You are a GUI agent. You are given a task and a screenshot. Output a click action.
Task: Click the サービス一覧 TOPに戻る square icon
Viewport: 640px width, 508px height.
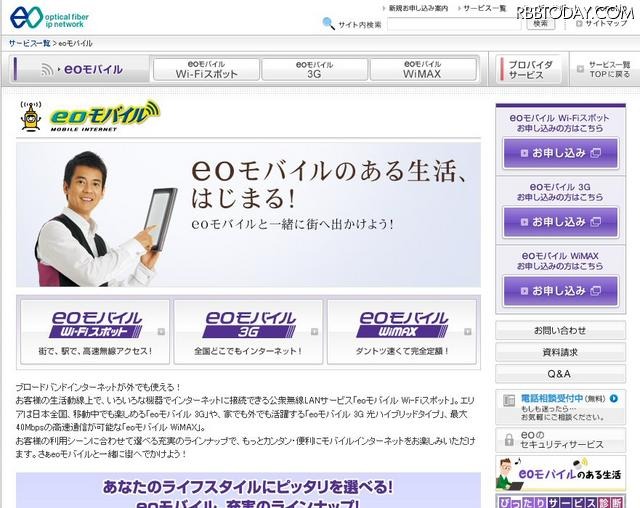pos(580,69)
